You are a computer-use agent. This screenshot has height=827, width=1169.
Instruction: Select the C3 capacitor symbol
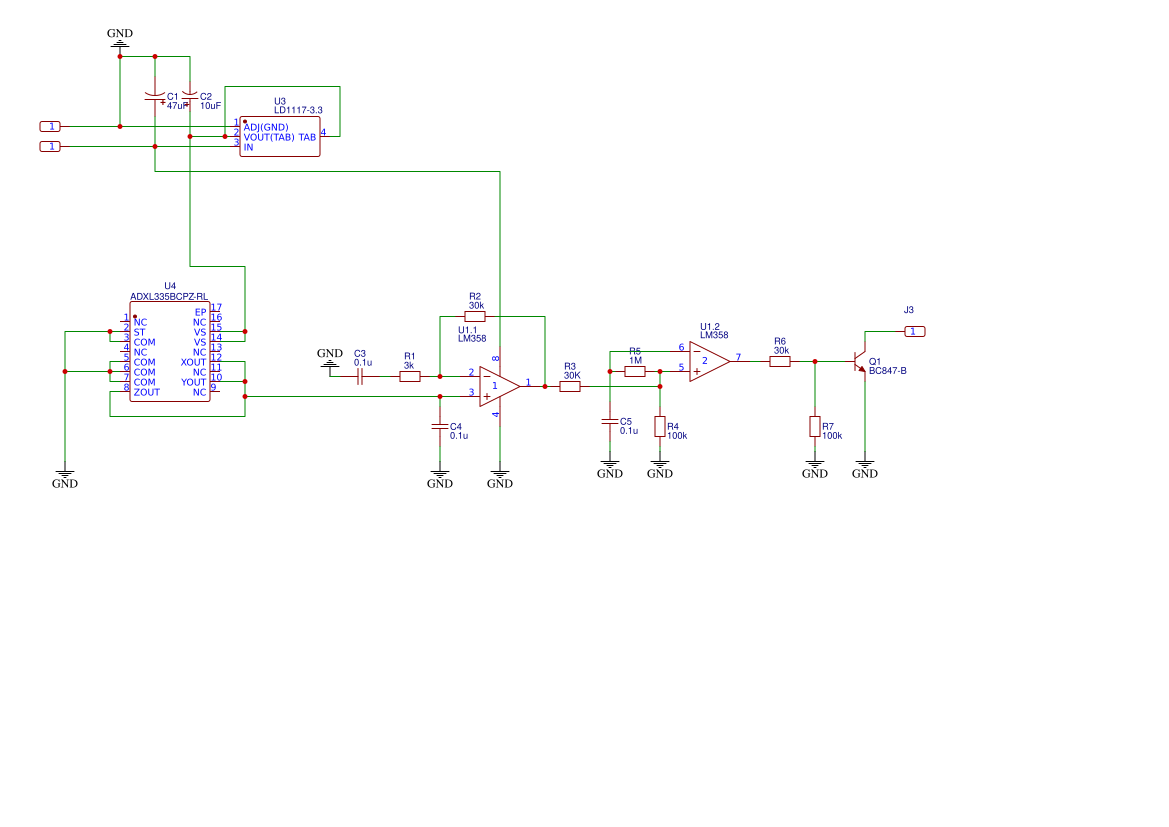[x=359, y=377]
